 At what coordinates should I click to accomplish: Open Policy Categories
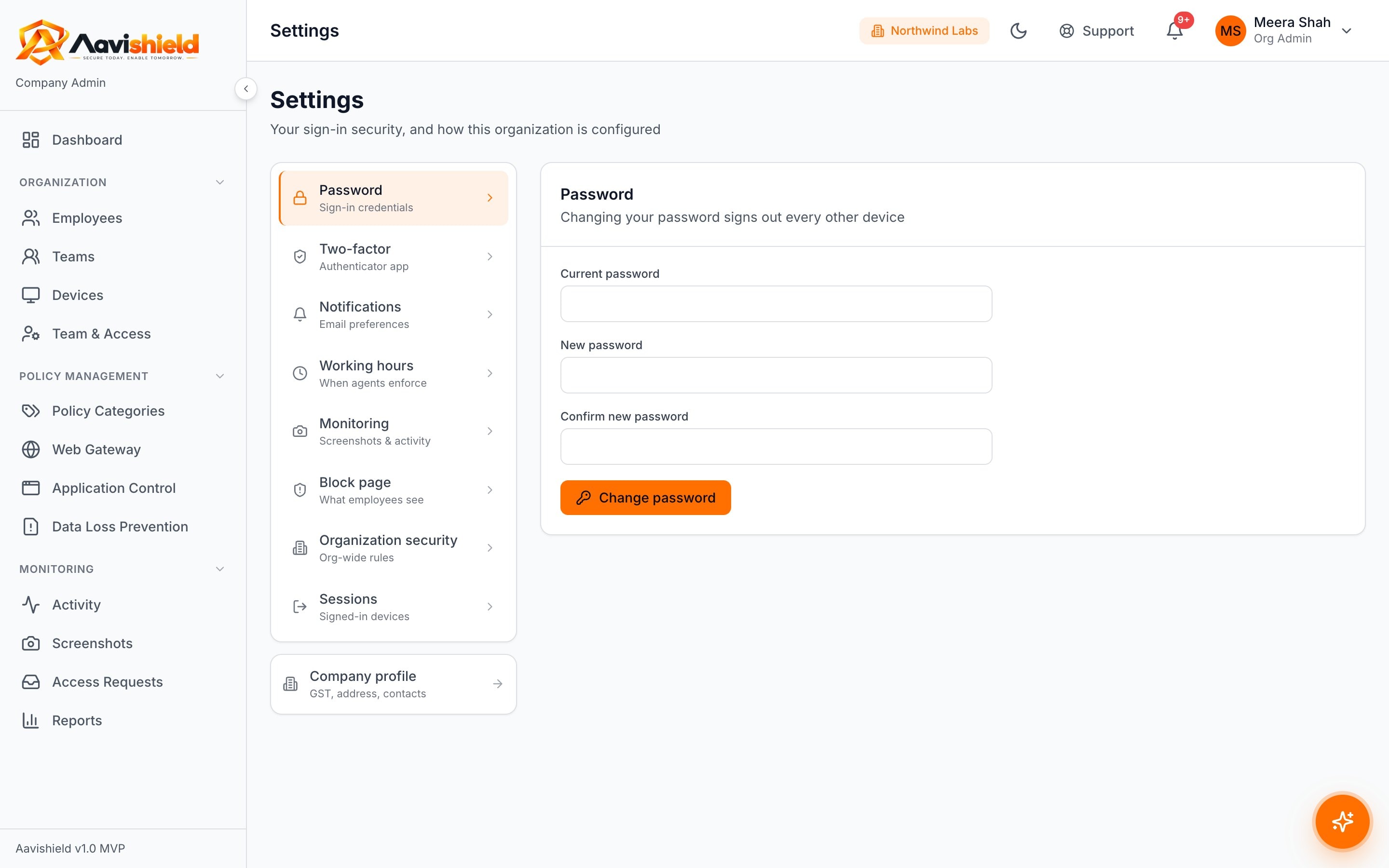tap(123, 411)
